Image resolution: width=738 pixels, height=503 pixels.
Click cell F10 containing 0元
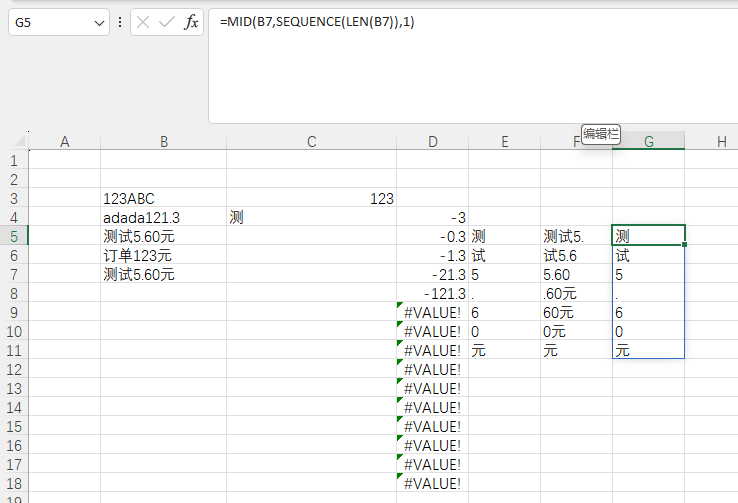click(x=577, y=332)
